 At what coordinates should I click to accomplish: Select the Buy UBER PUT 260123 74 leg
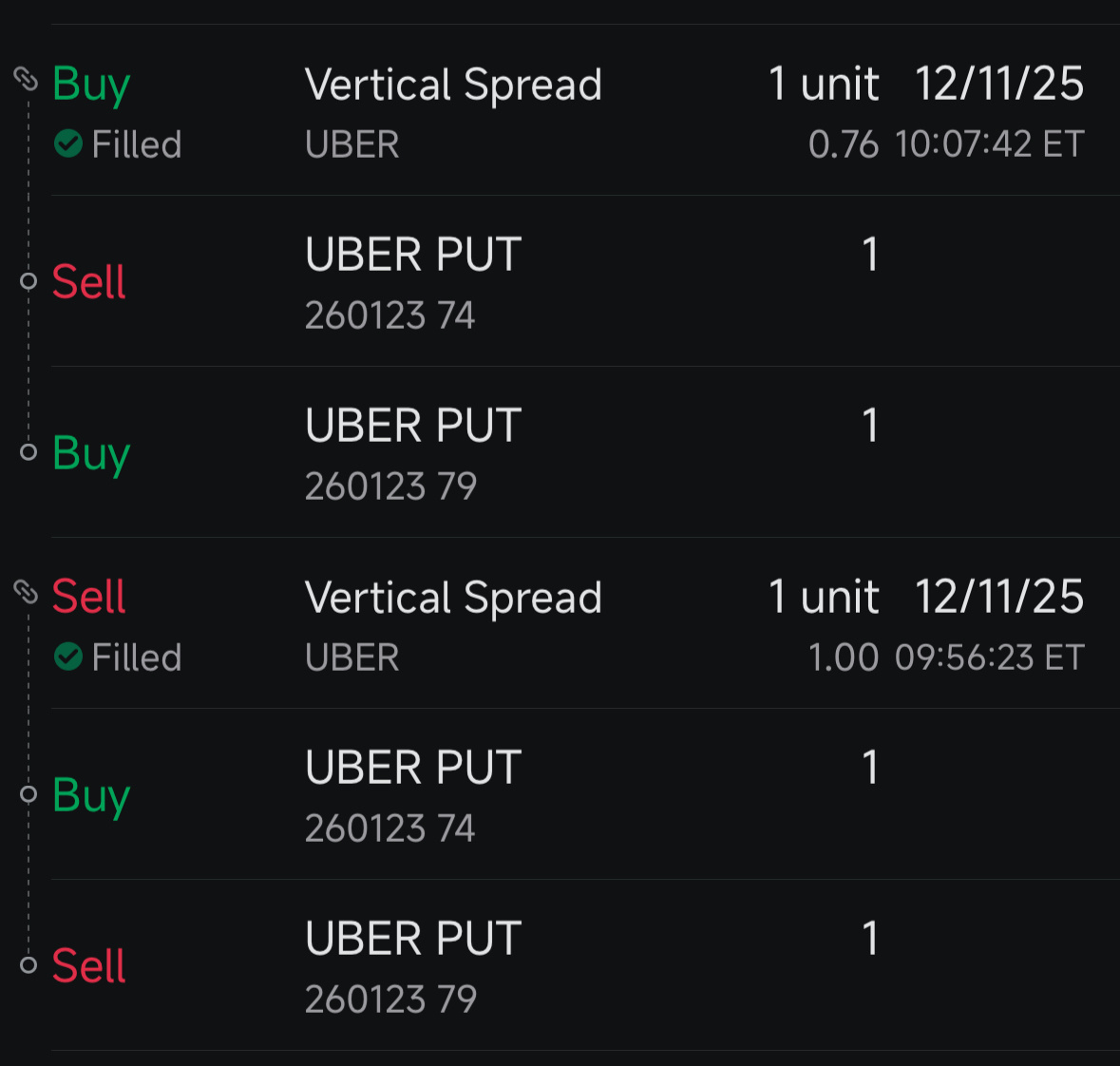coord(585,793)
